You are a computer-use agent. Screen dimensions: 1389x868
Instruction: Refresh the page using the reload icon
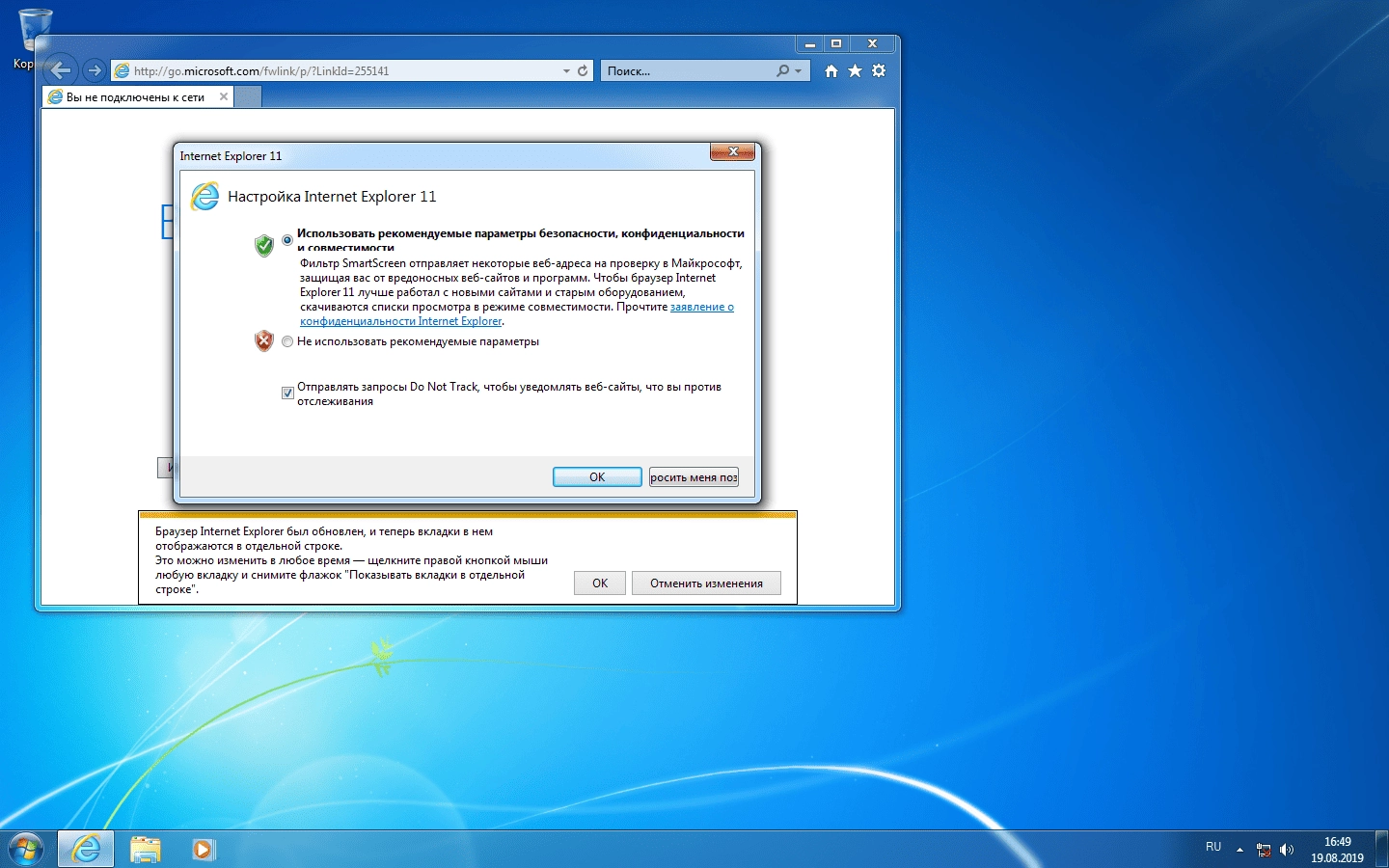click(583, 70)
